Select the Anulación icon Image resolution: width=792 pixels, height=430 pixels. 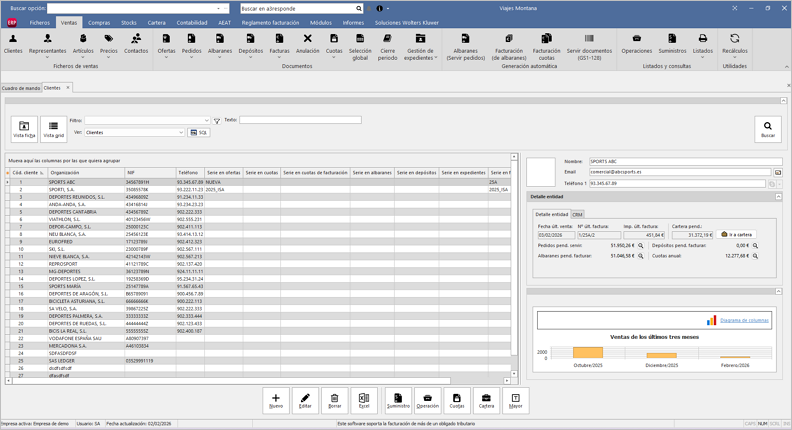tap(308, 44)
